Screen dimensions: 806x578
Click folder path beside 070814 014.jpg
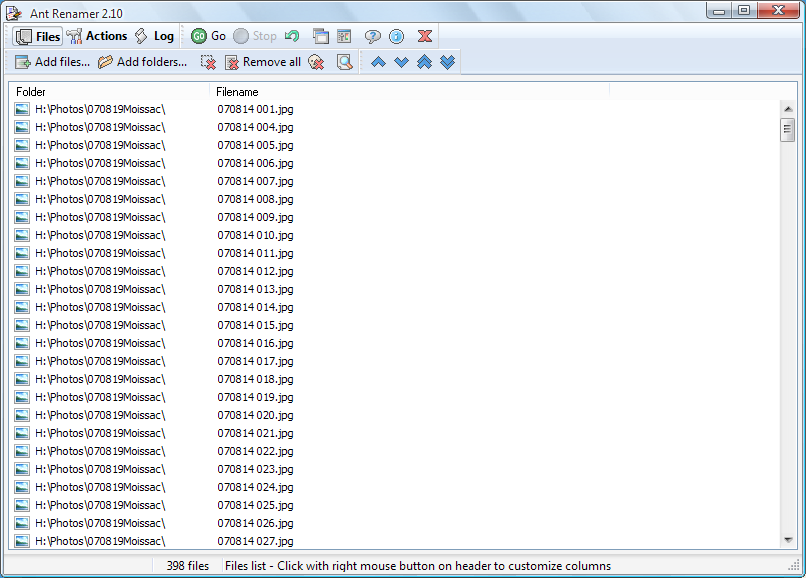pos(100,307)
